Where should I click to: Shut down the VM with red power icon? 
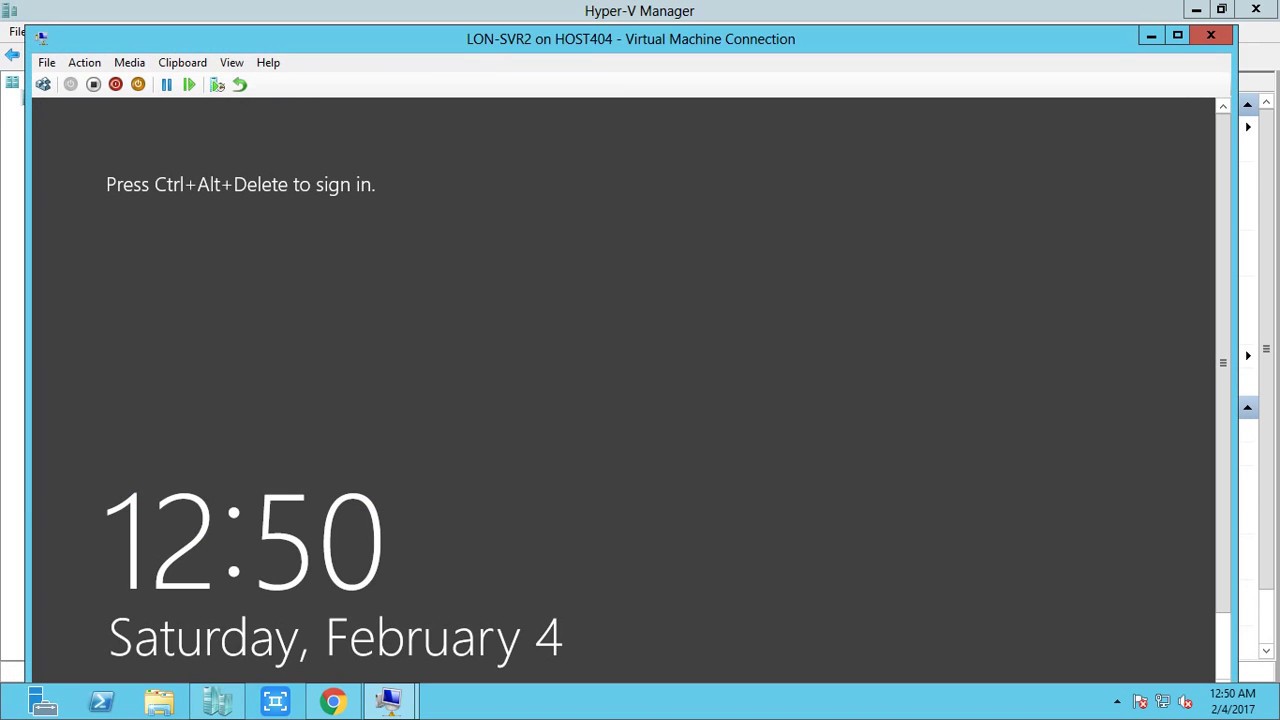[115, 85]
